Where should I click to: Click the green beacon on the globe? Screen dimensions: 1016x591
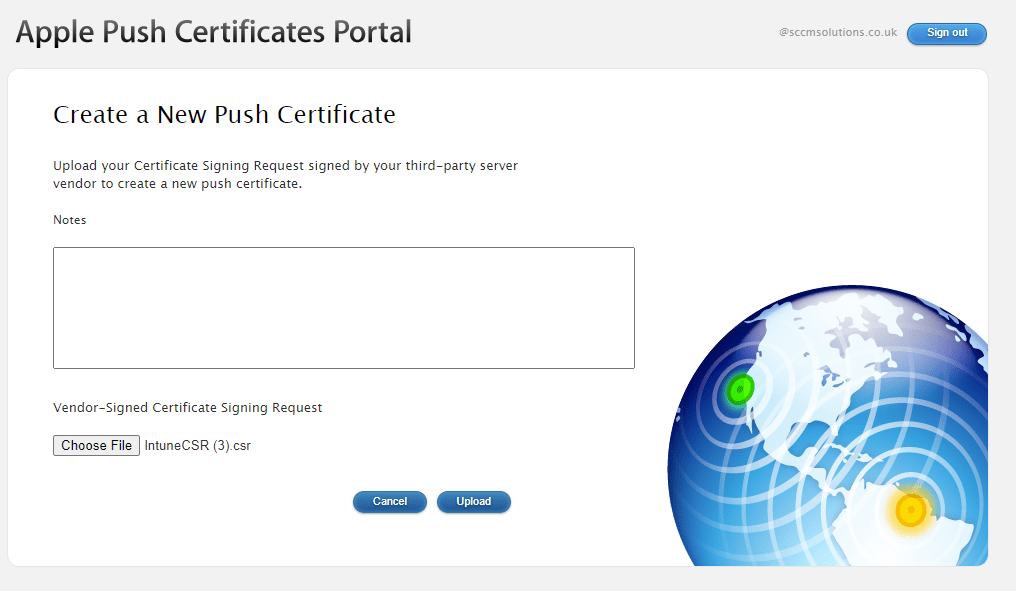740,389
